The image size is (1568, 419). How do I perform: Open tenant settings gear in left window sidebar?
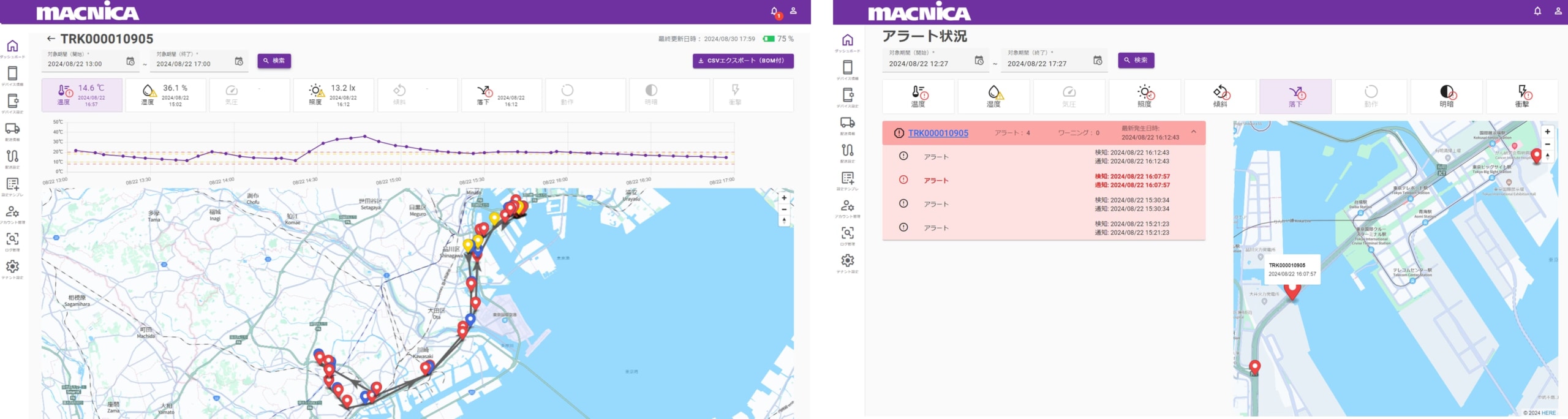(12, 266)
